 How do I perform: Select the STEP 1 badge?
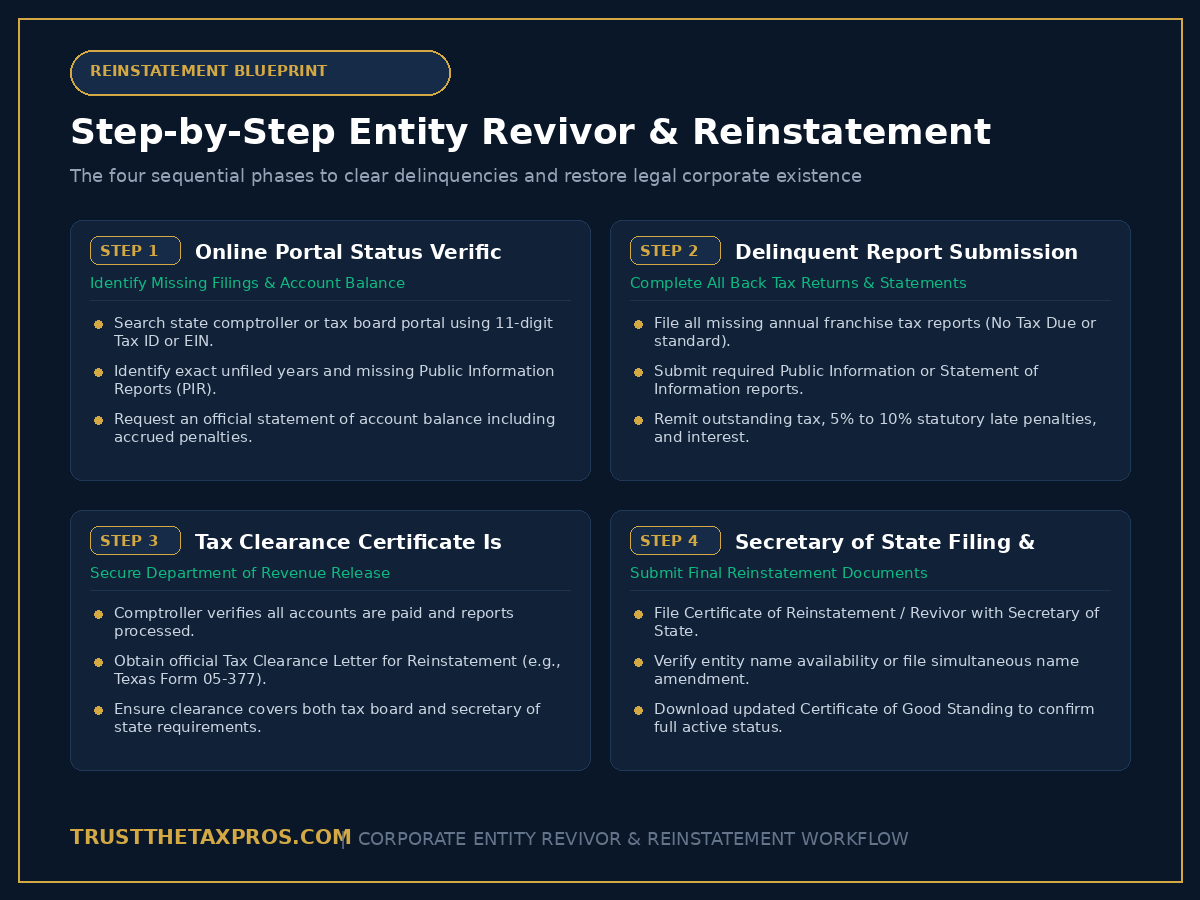[x=135, y=251]
